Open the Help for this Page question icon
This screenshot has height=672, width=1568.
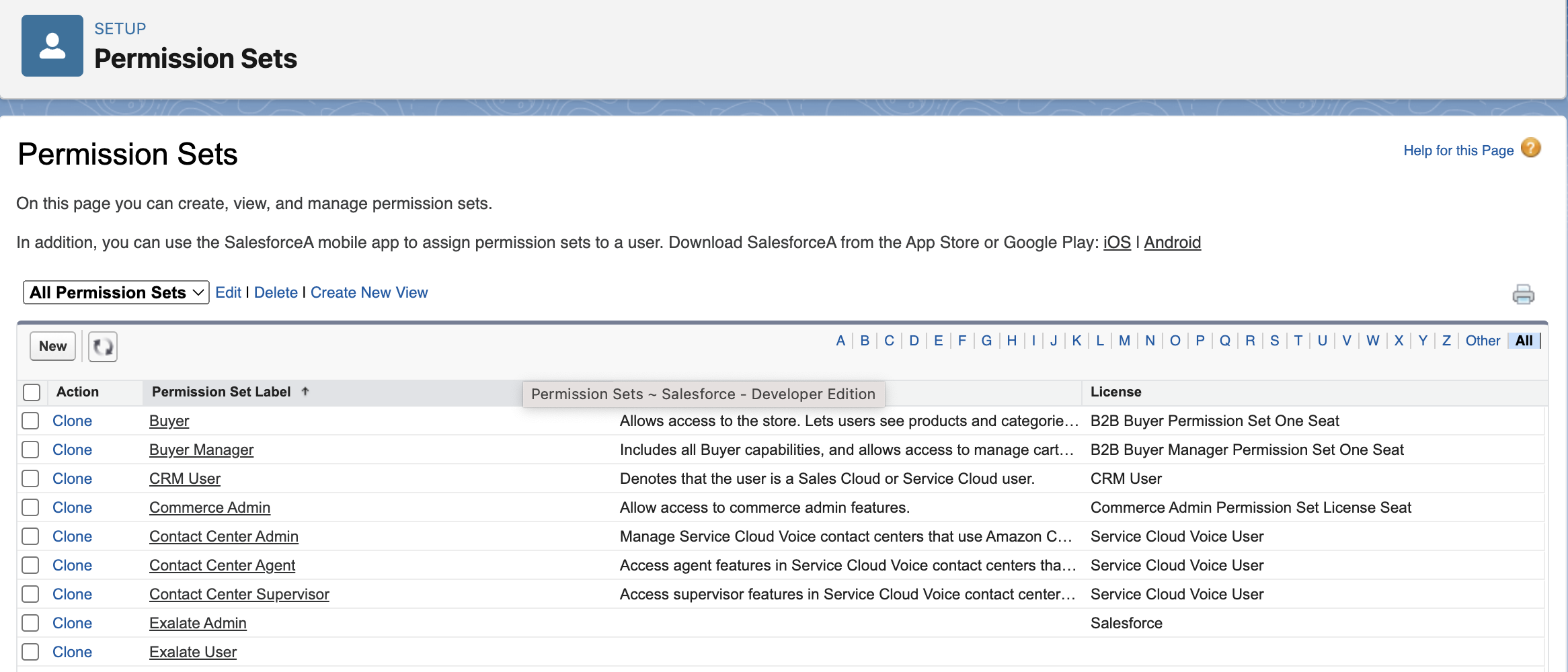pos(1531,148)
